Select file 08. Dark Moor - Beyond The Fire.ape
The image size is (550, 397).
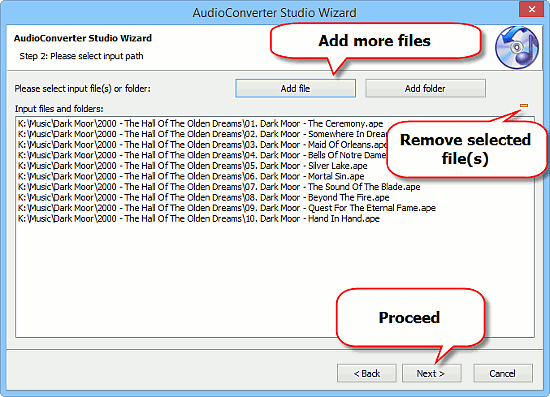[204, 197]
